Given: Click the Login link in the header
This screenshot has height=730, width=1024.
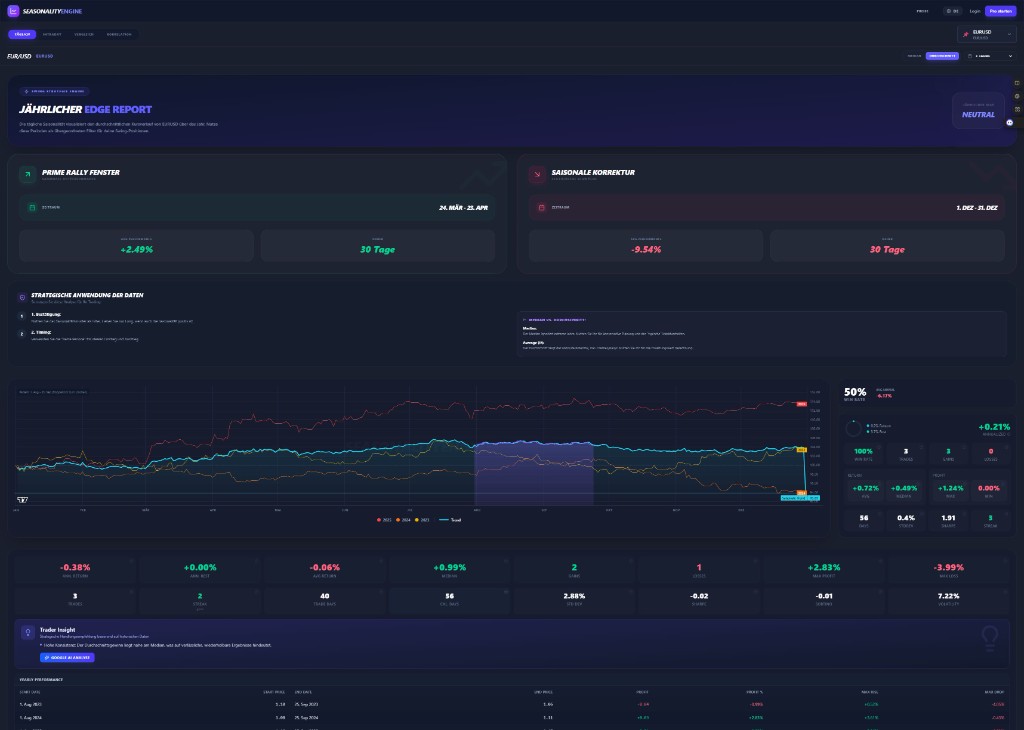Looking at the screenshot, I should (975, 11).
